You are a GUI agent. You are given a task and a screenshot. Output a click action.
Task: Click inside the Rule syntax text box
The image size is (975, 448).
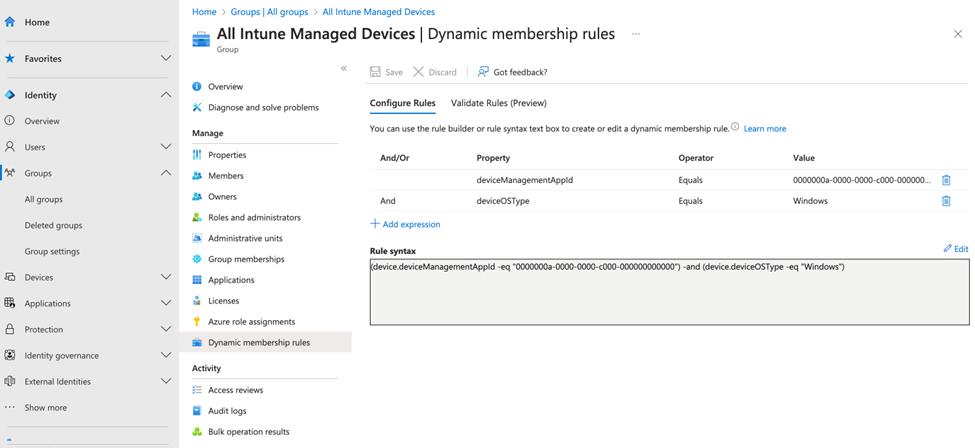click(669, 292)
